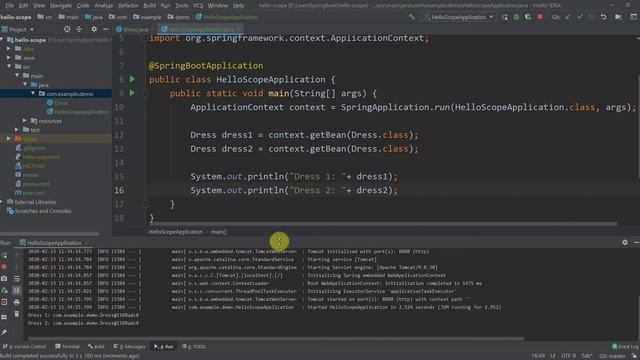This screenshot has height=360, width=640.
Task: Open the Navigate menu
Action: [x=60, y=5]
